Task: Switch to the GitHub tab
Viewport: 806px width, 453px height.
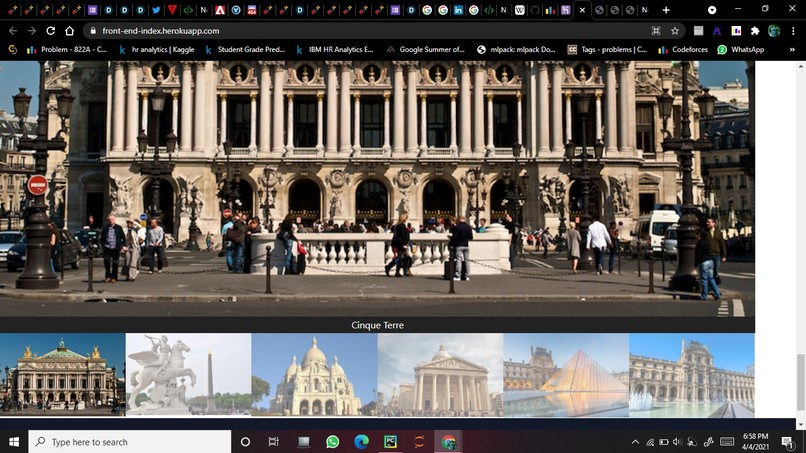Action: click(x=535, y=10)
